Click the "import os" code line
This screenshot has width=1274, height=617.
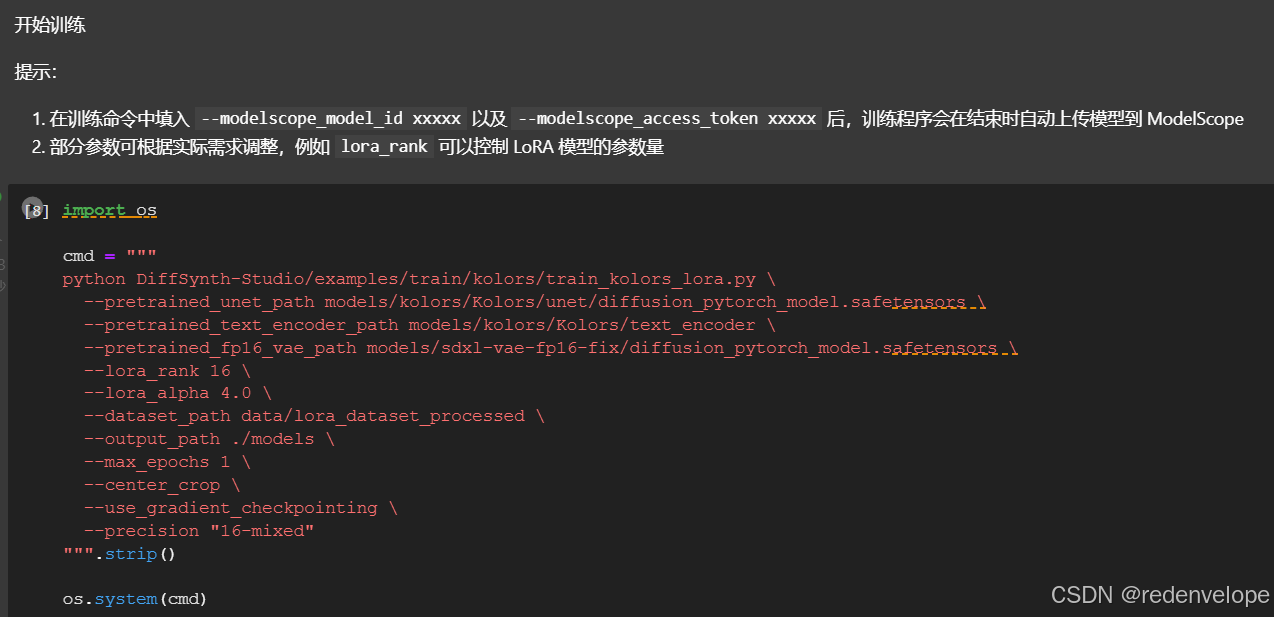tap(110, 210)
